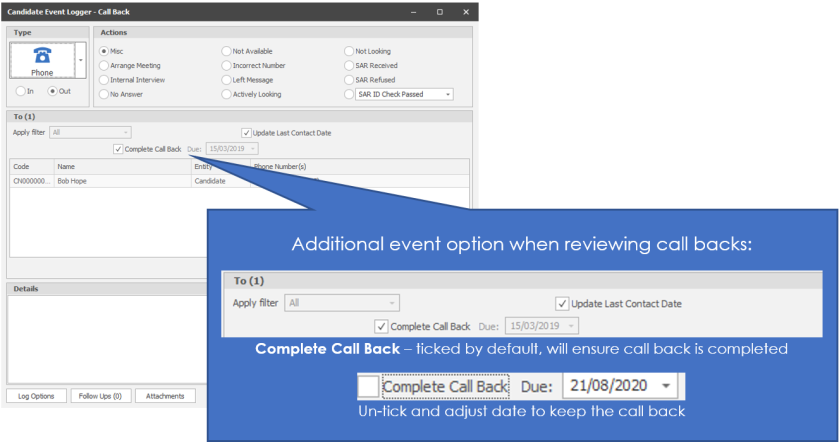Screen dimensions: 839x442
Task: Untick the Complete Call Back checkbox
Action: pyautogui.click(x=119, y=149)
